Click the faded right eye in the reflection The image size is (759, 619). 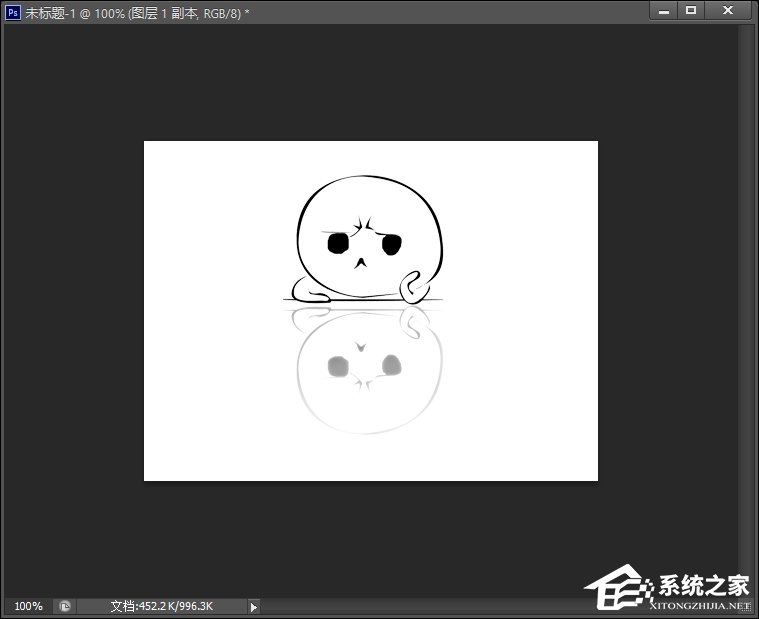click(391, 365)
